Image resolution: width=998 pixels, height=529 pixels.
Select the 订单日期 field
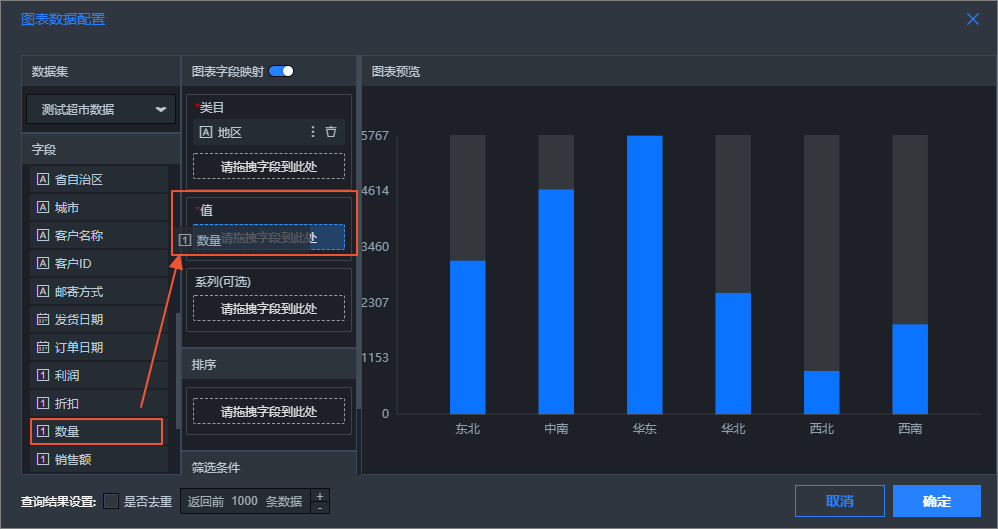[x=99, y=348]
